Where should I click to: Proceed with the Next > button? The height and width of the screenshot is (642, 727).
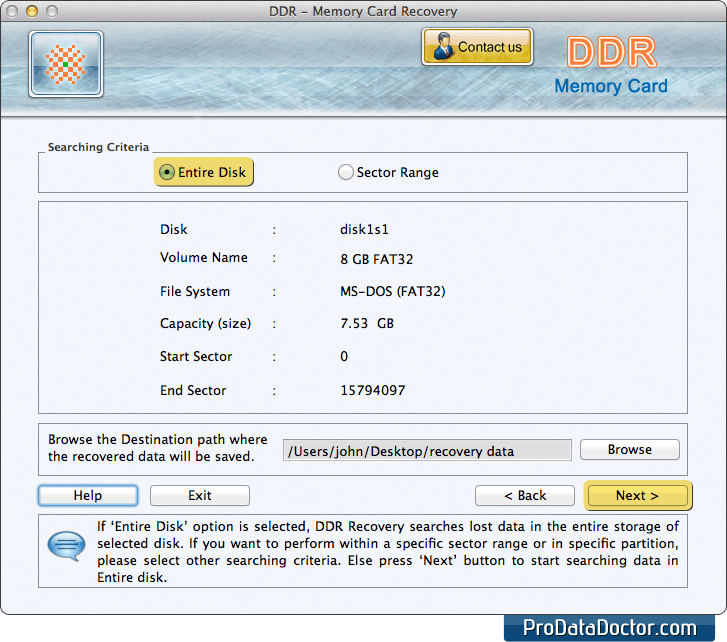click(x=638, y=496)
